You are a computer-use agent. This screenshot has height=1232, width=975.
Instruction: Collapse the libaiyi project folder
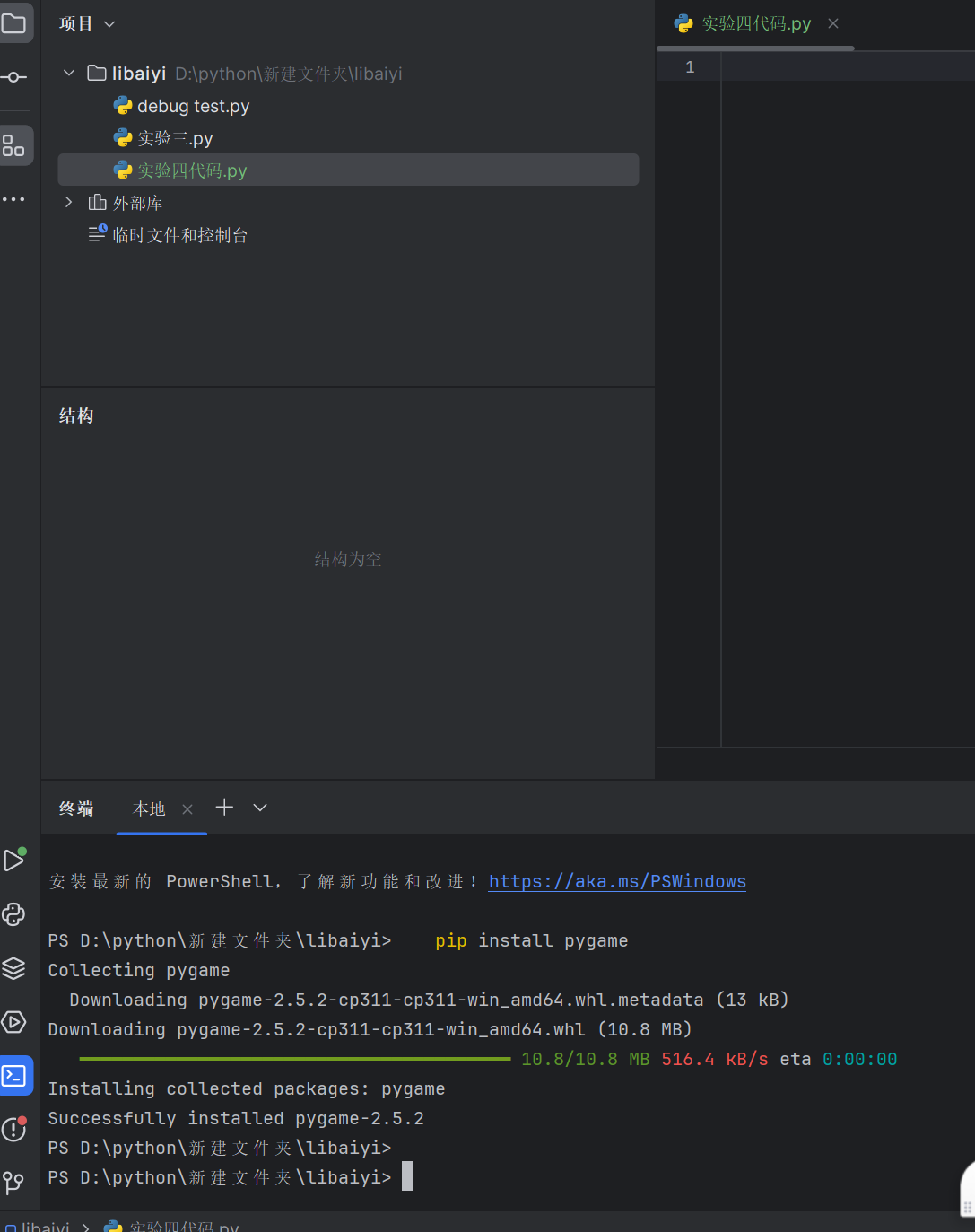69,74
